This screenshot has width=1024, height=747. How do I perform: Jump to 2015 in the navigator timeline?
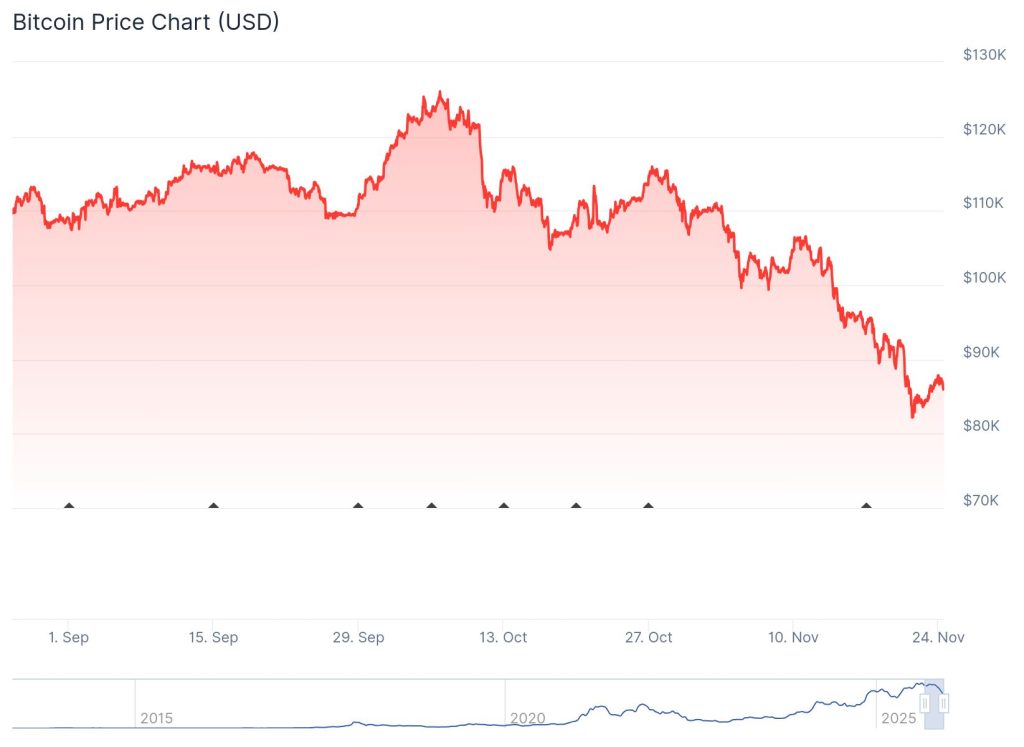point(156,718)
